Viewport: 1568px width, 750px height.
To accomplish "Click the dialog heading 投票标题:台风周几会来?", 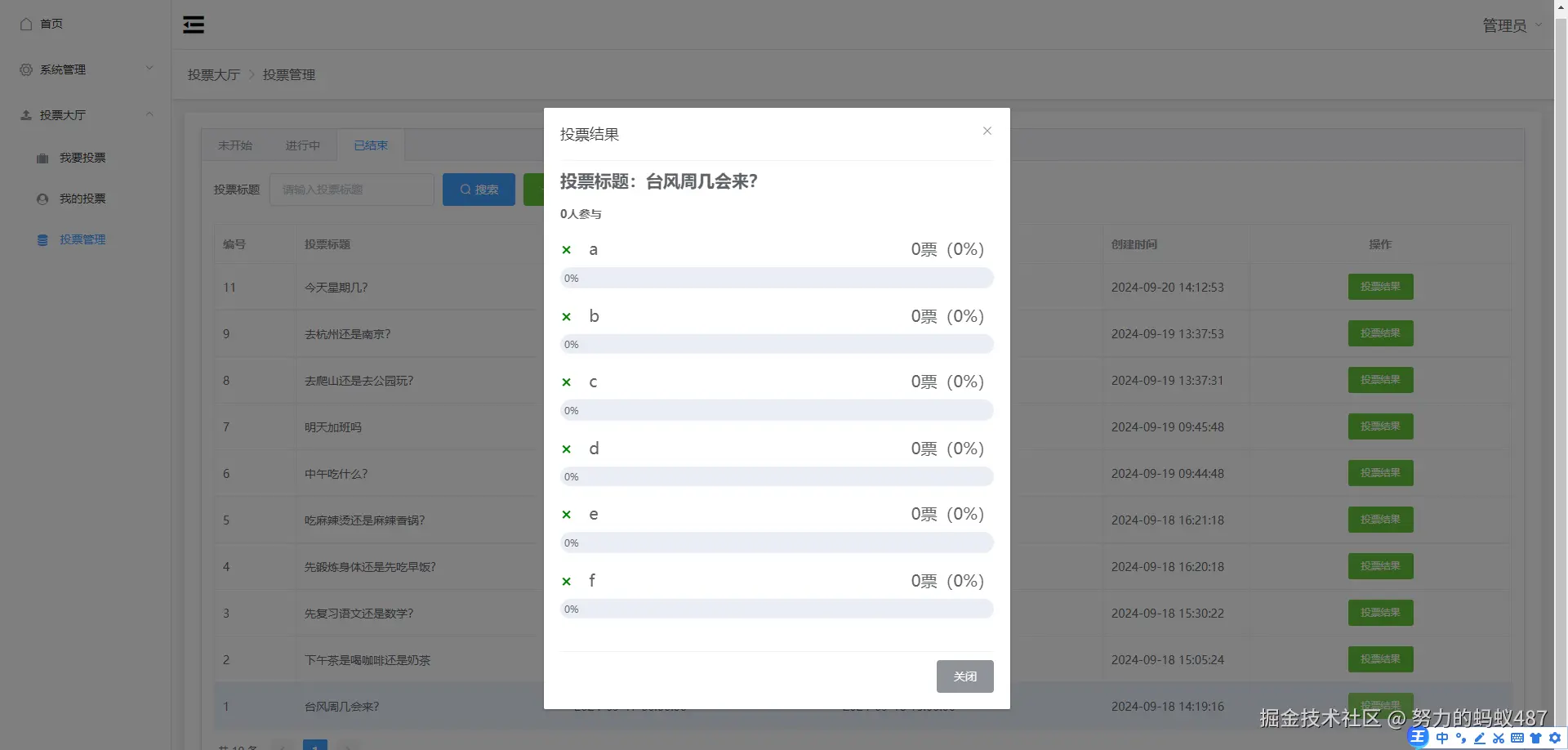I will point(659,181).
